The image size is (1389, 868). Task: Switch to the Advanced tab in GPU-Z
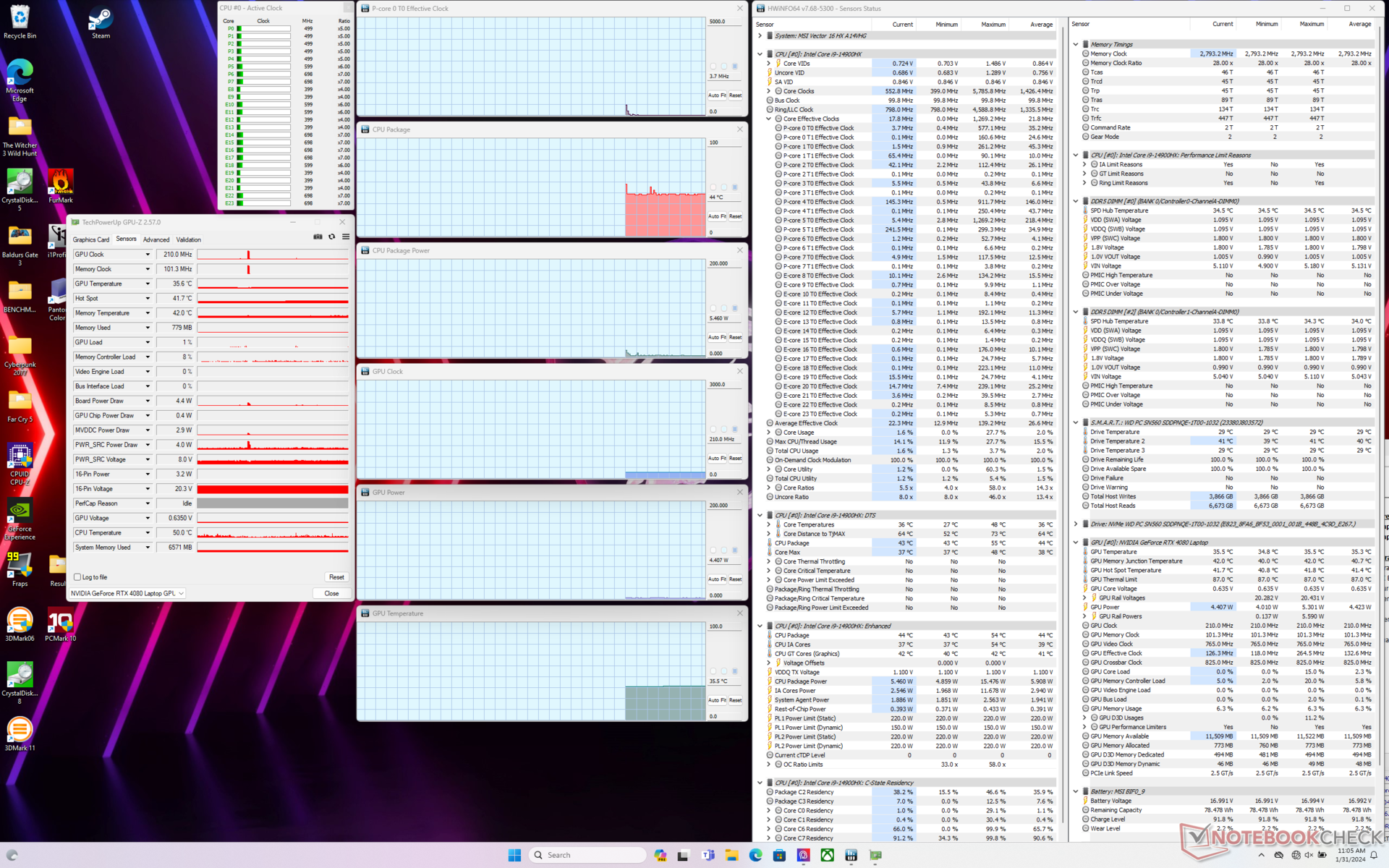click(x=156, y=239)
